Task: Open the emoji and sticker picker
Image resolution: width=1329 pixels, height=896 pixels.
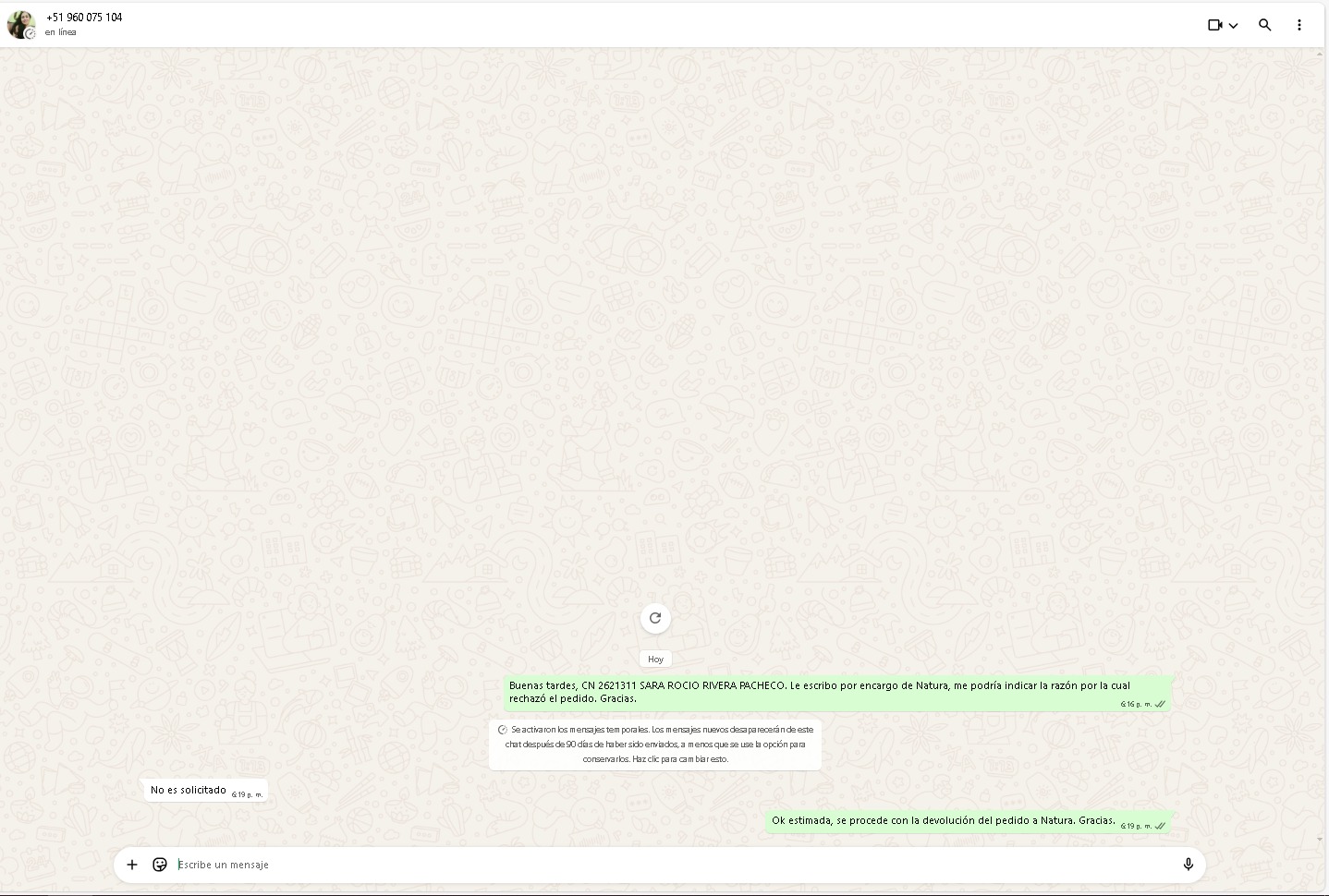Action: [160, 865]
